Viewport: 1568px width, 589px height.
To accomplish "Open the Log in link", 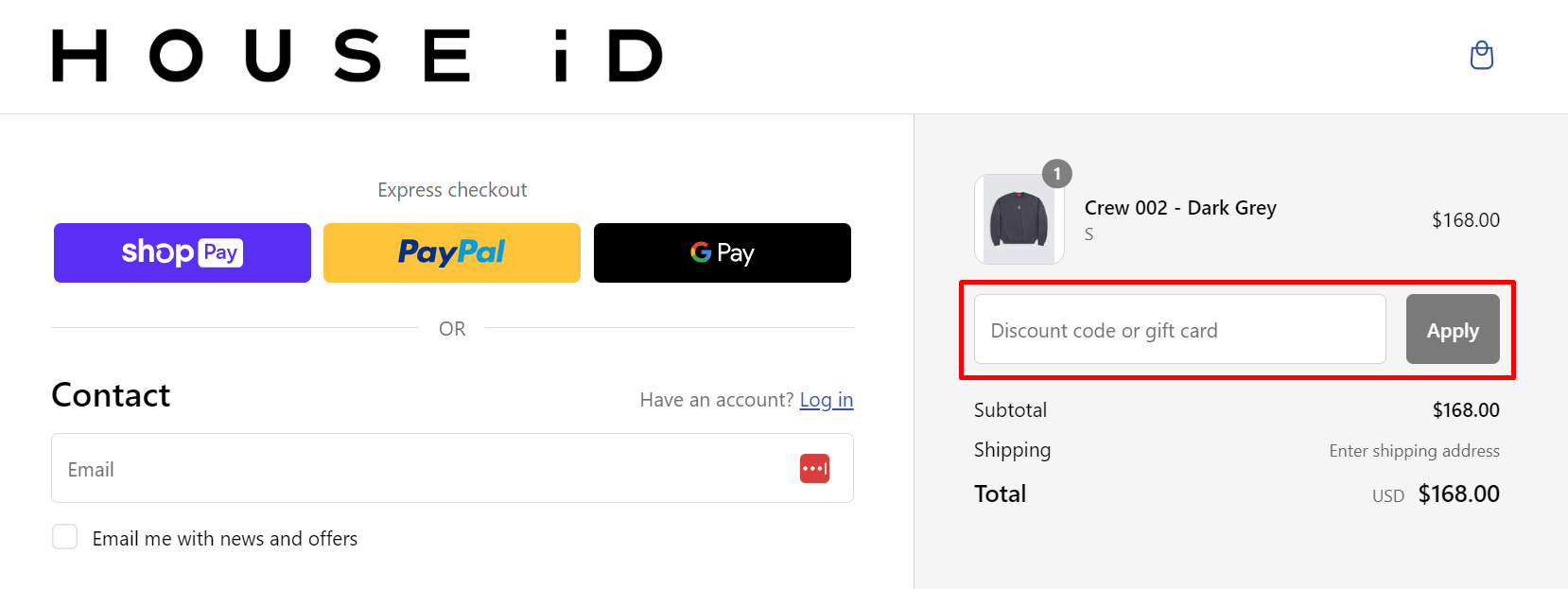I will click(827, 400).
